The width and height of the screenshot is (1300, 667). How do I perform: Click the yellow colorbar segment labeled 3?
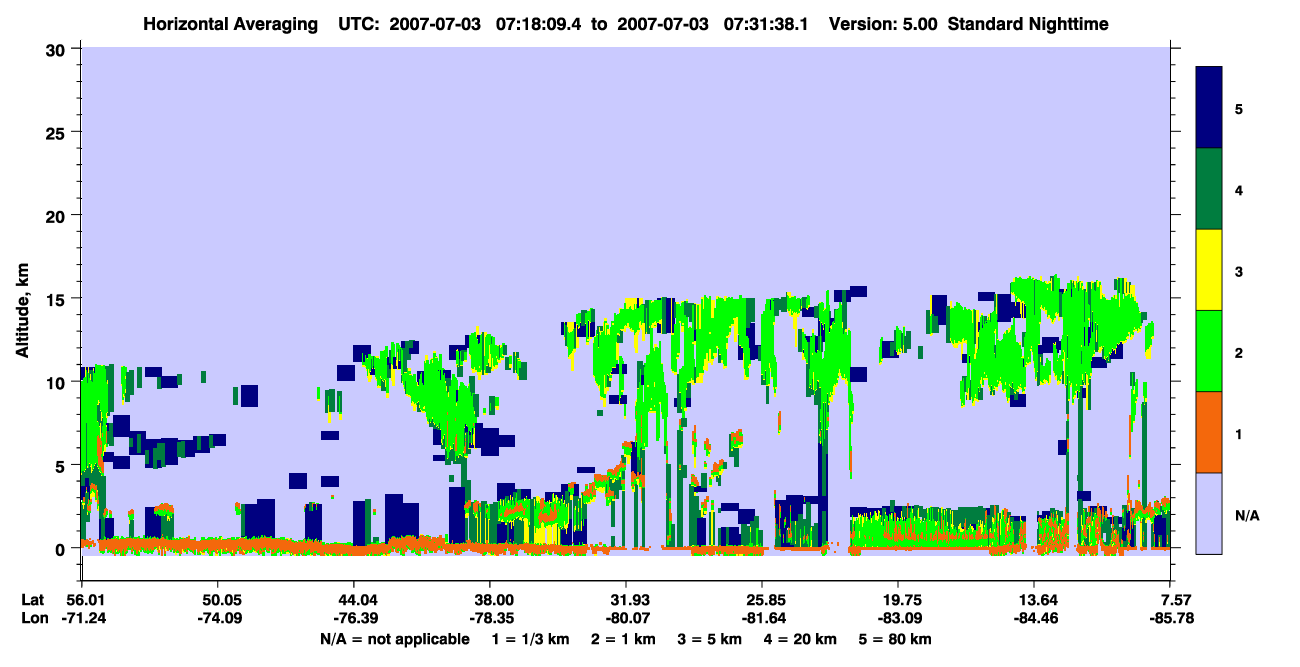(1209, 270)
